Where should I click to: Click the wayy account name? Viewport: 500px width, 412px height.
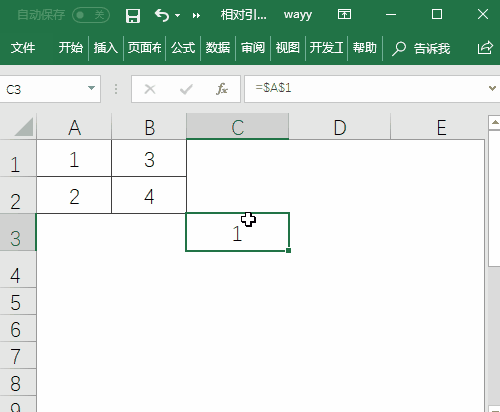pos(298,15)
